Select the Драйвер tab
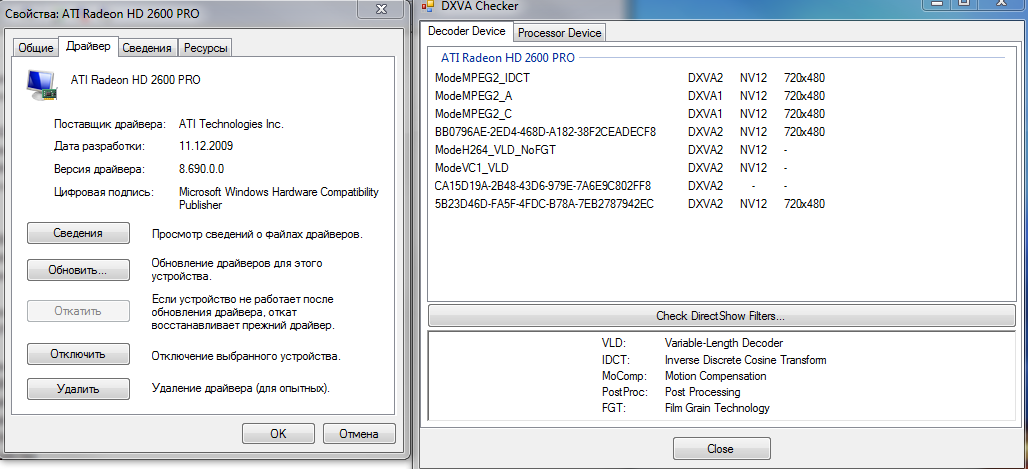 click(x=89, y=47)
